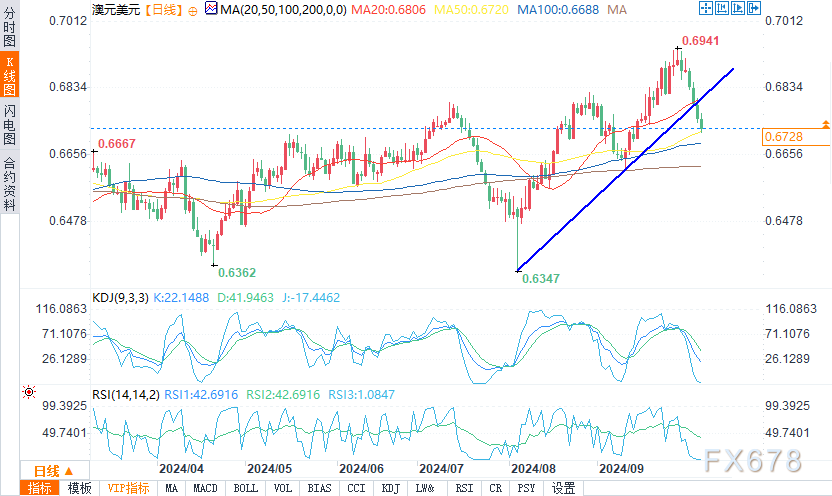Click the 0.6667 opening price label
This screenshot has height=496, width=832.
coord(117,144)
